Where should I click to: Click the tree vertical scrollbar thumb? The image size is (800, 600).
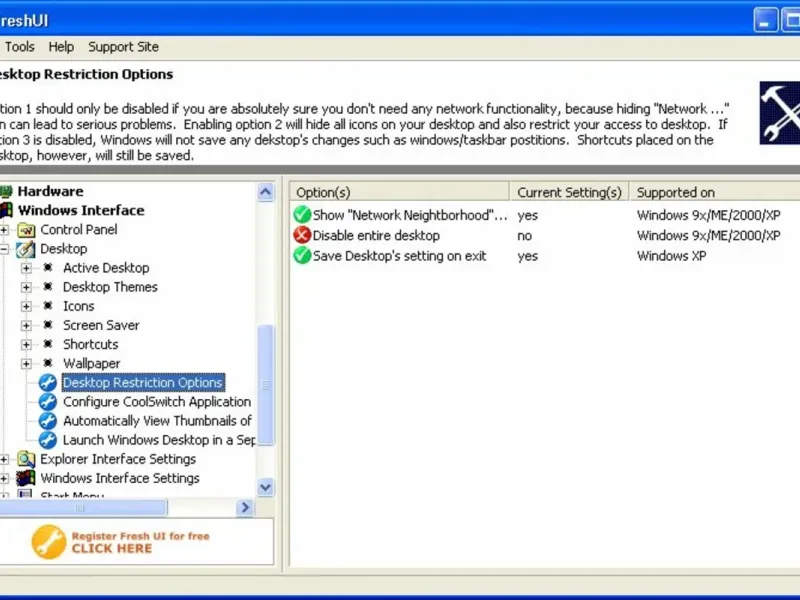coord(266,385)
